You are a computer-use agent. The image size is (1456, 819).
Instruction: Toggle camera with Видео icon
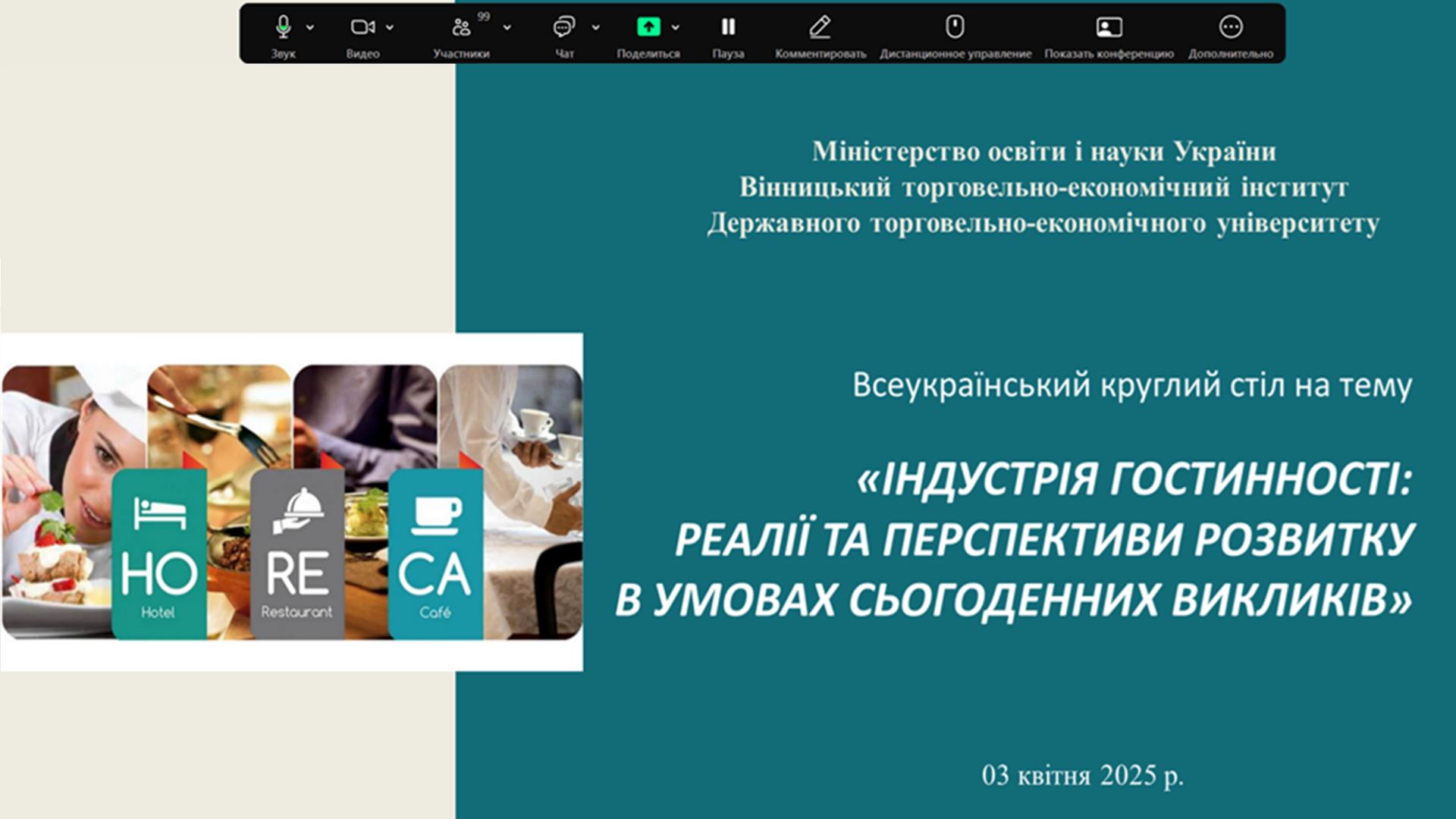click(362, 27)
